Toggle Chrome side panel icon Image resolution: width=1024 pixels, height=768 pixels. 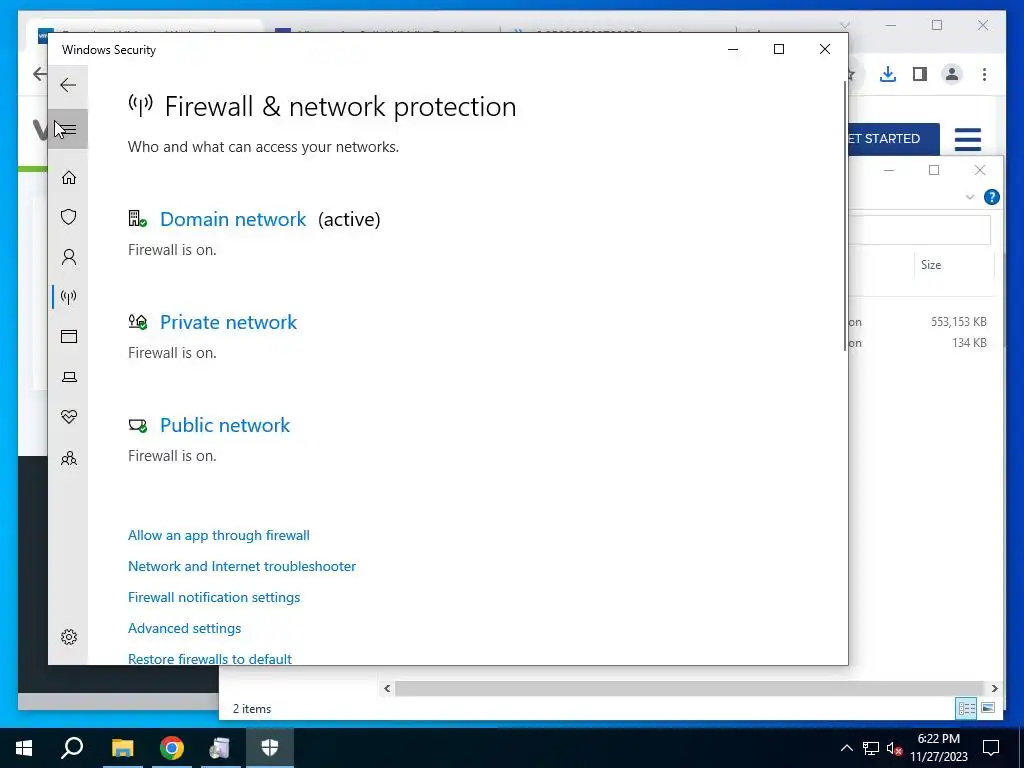tap(920, 74)
